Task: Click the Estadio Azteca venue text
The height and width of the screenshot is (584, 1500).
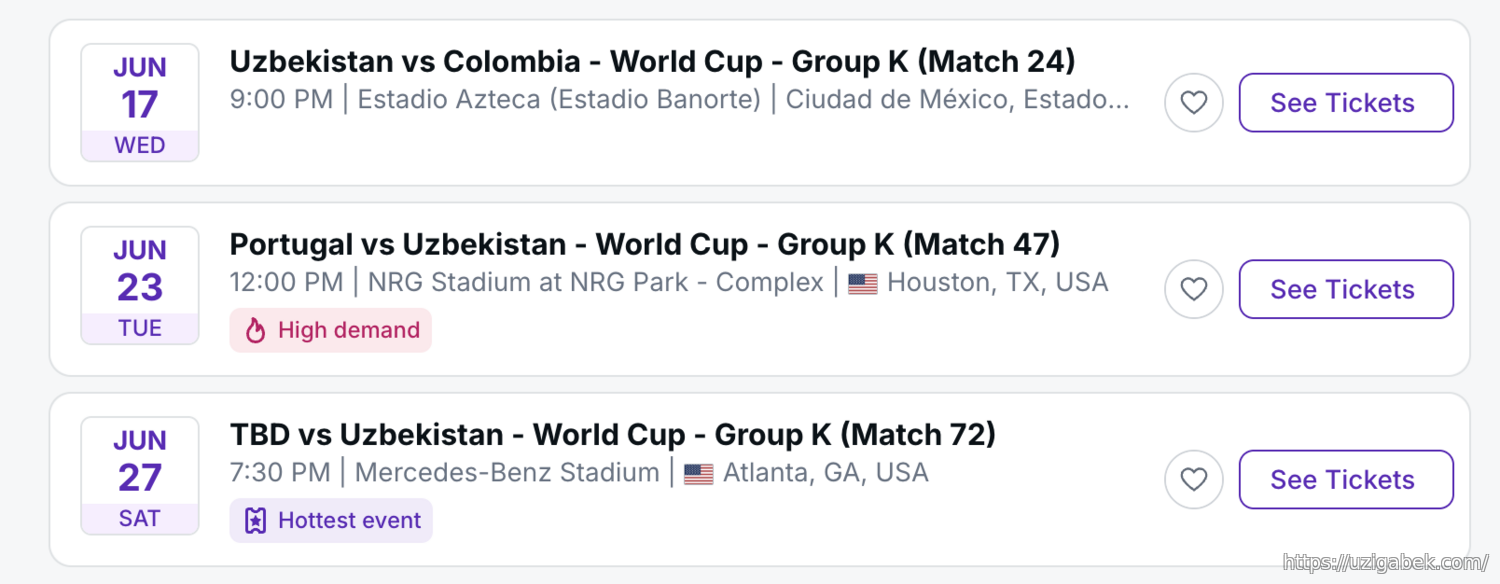Action: [559, 100]
